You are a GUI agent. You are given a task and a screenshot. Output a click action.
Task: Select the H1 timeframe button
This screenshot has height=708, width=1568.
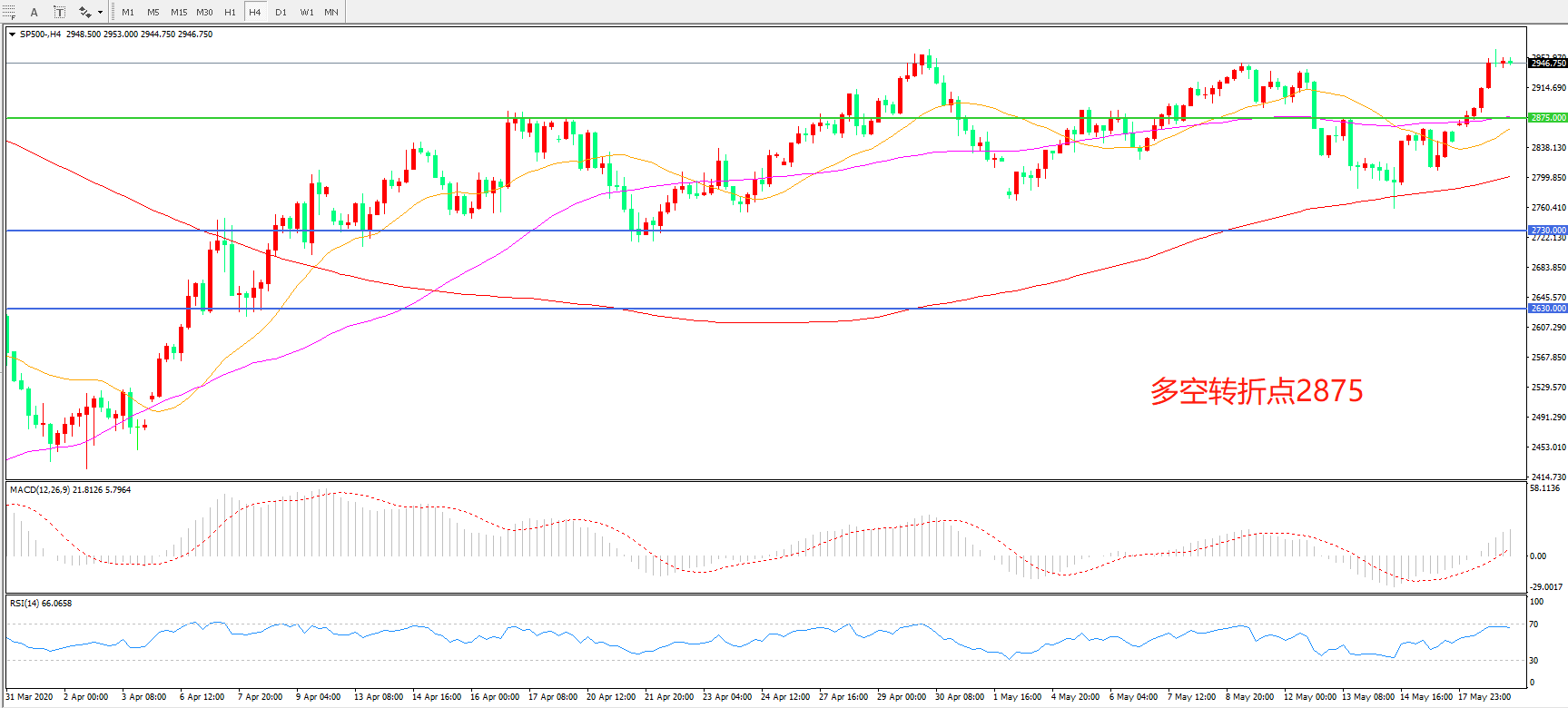coord(230,12)
